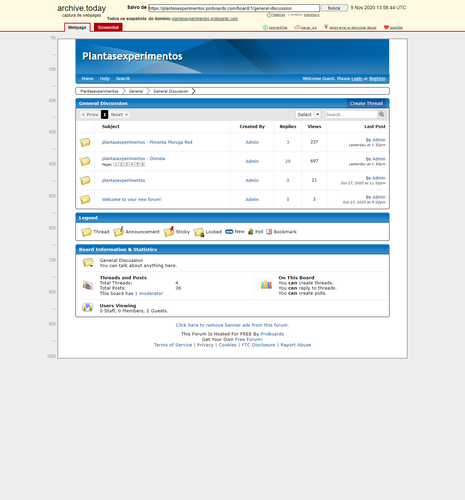
Task: Open the thread titled just 'plantasexperimentos'
Action: click(x=123, y=180)
